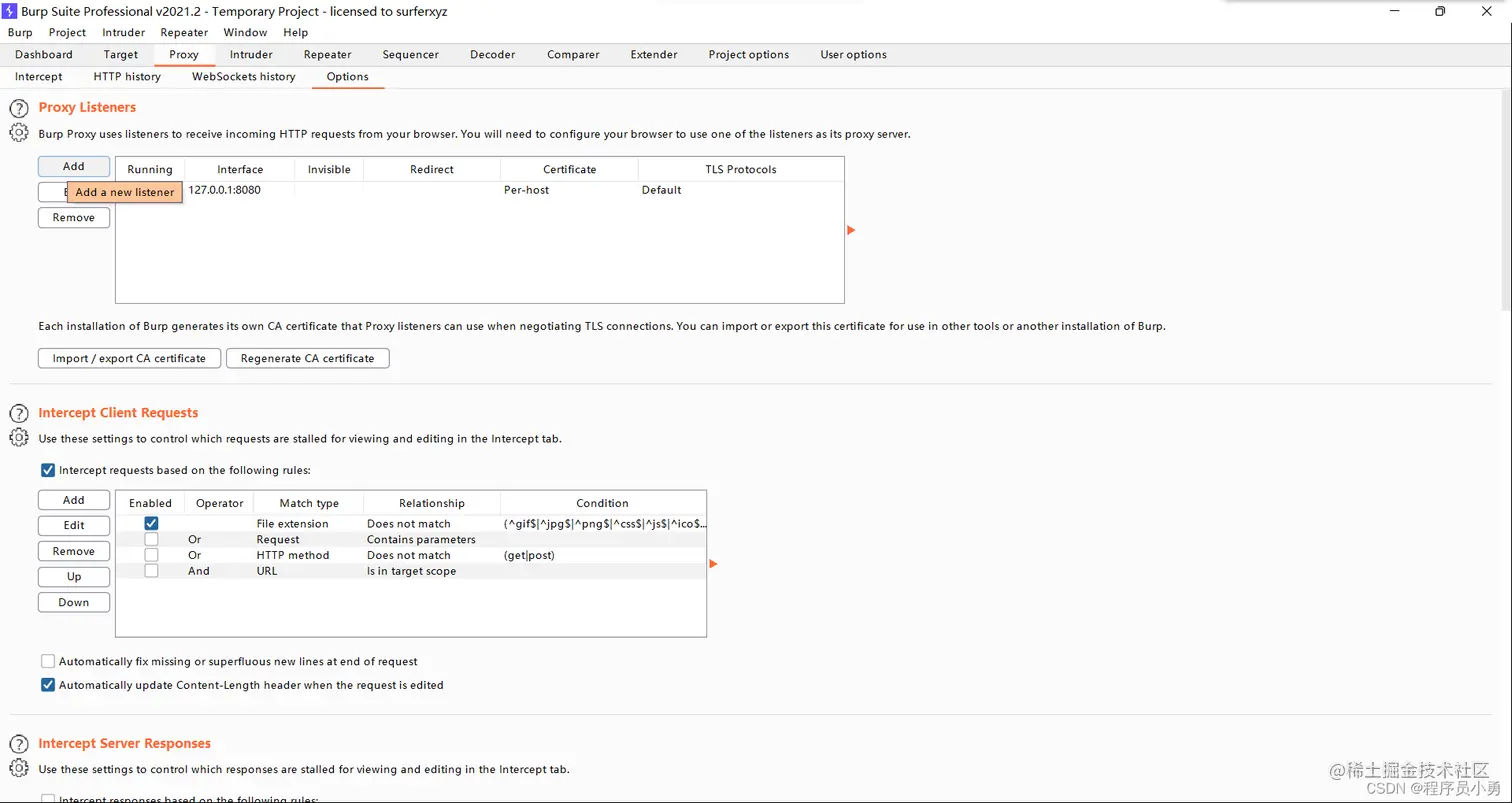Switch to the Comparer tab
This screenshot has width=1512, height=803.
[x=573, y=54]
